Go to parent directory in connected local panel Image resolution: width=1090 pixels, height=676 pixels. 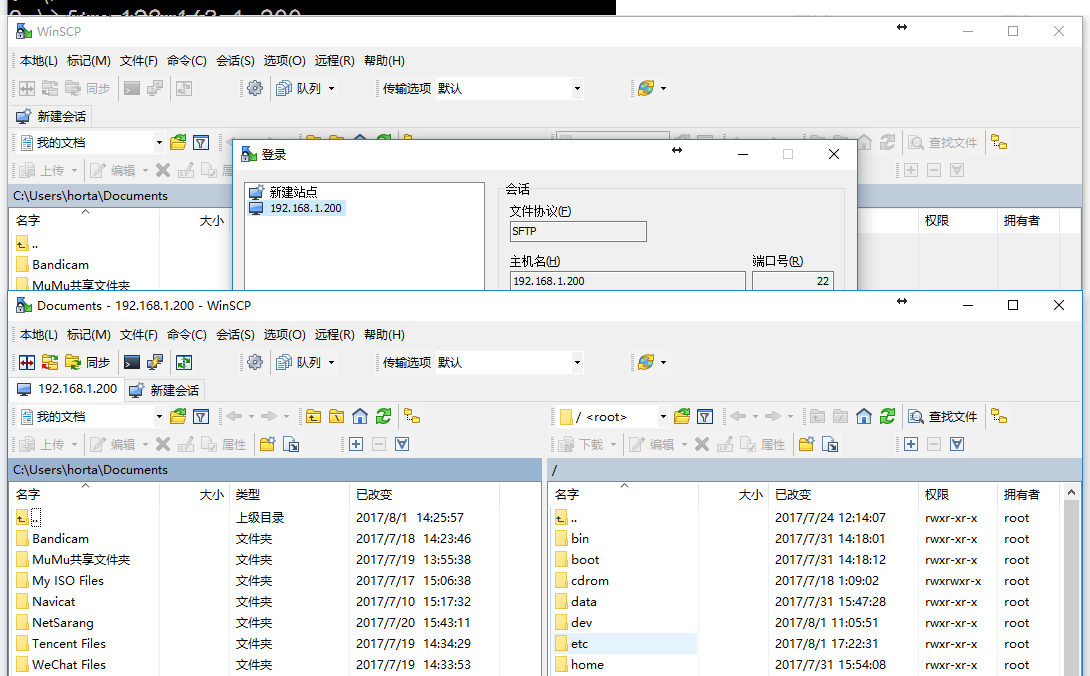tap(314, 417)
